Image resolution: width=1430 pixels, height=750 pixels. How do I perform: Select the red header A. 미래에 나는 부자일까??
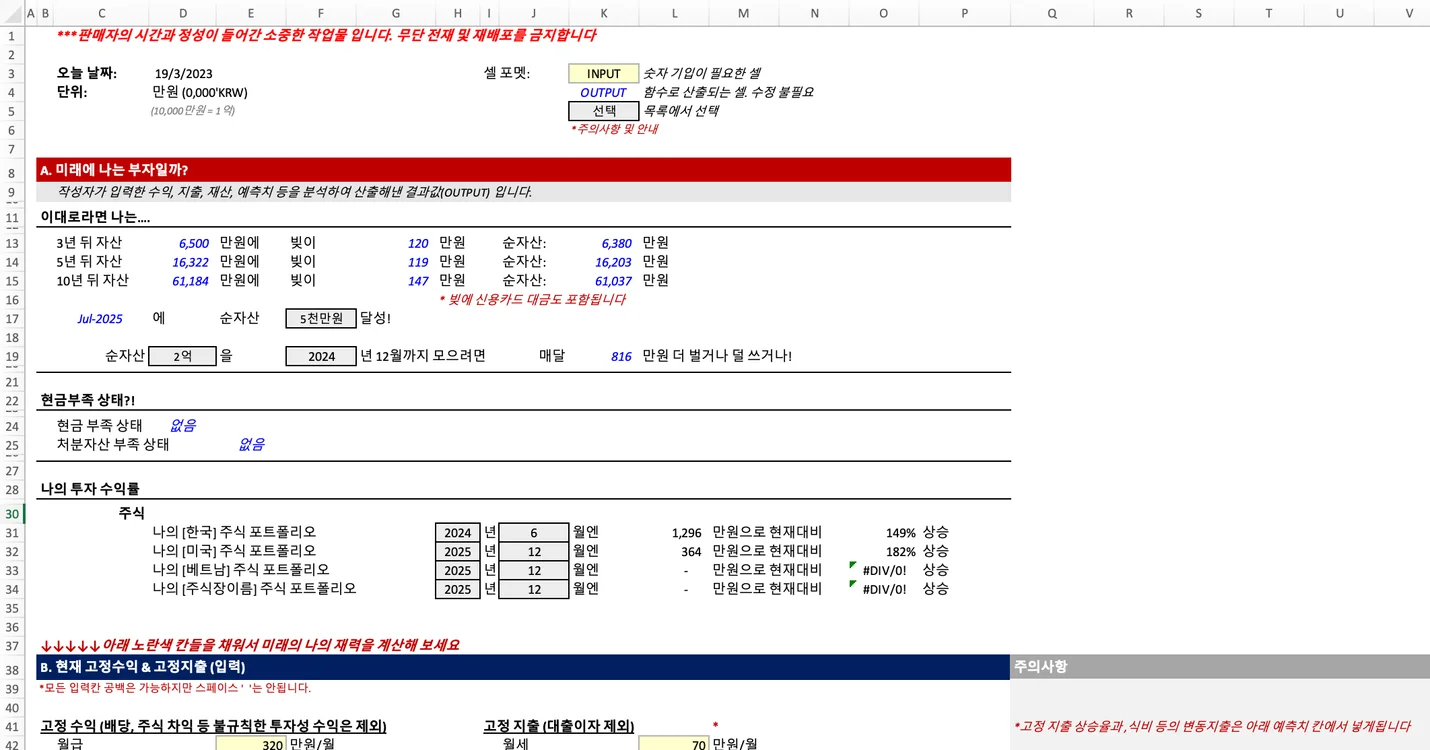coord(523,170)
